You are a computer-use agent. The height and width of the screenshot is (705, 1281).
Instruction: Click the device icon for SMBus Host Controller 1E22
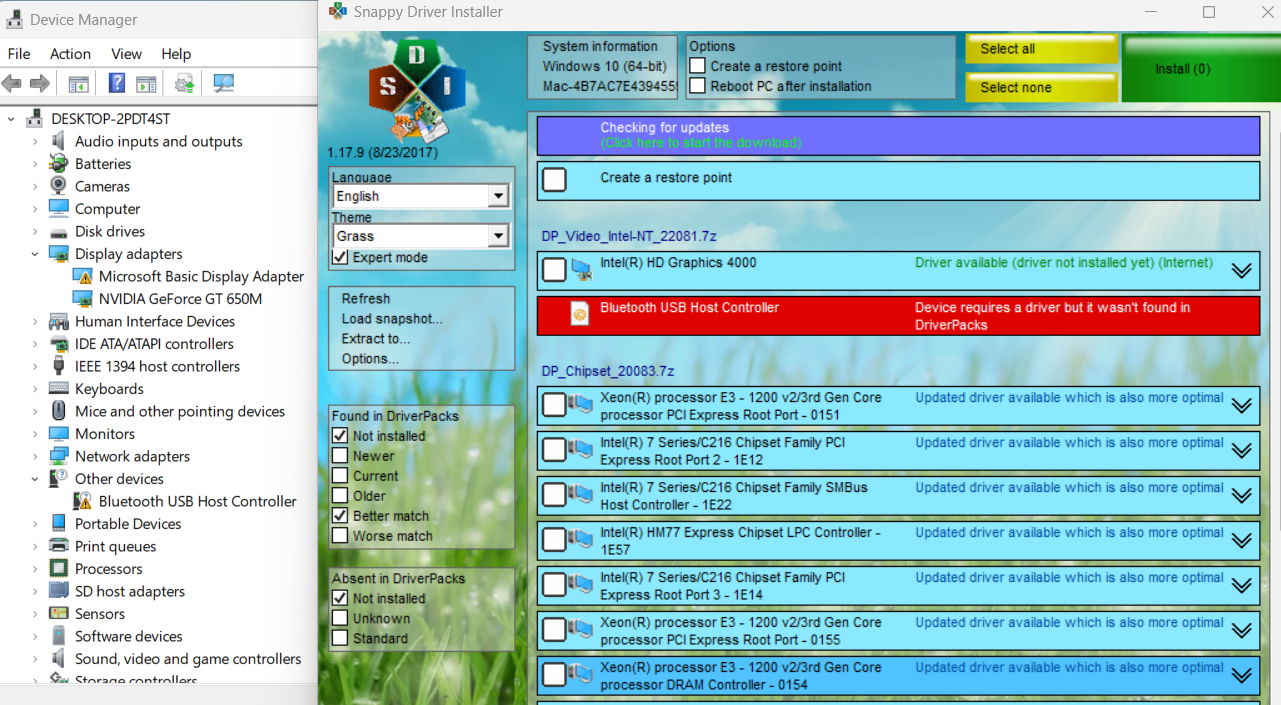click(x=580, y=495)
